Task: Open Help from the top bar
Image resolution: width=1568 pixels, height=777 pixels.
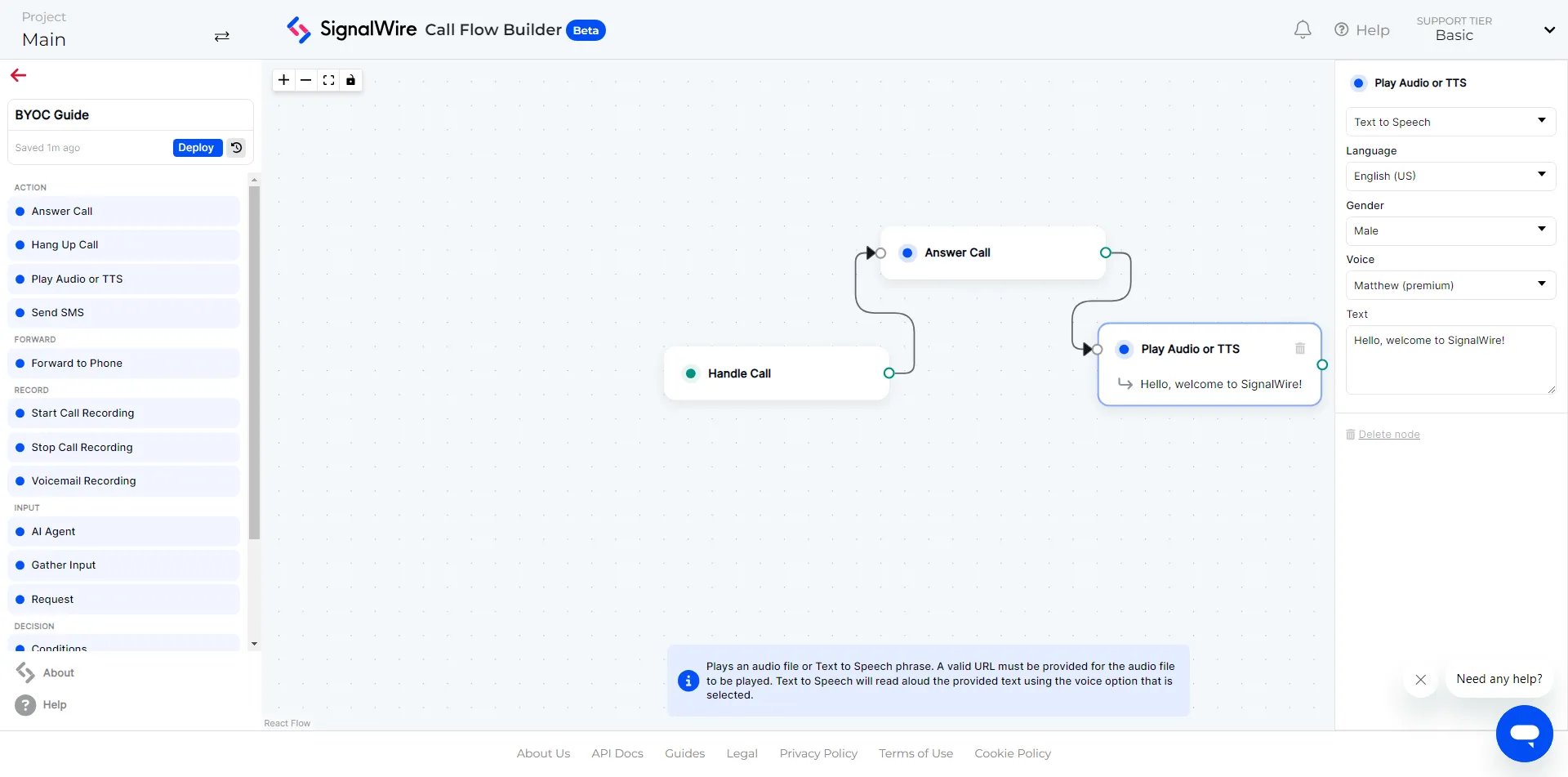Action: pos(1362,29)
